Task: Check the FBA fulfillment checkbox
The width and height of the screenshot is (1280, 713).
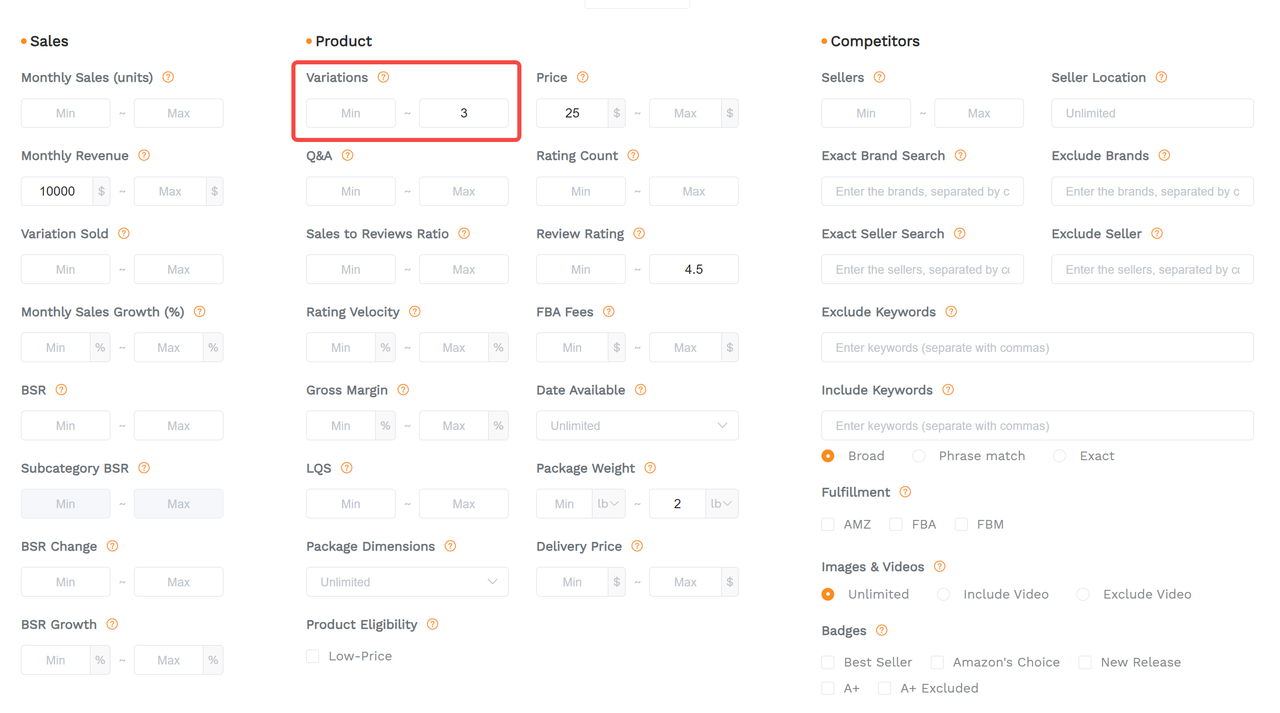Action: pos(895,524)
